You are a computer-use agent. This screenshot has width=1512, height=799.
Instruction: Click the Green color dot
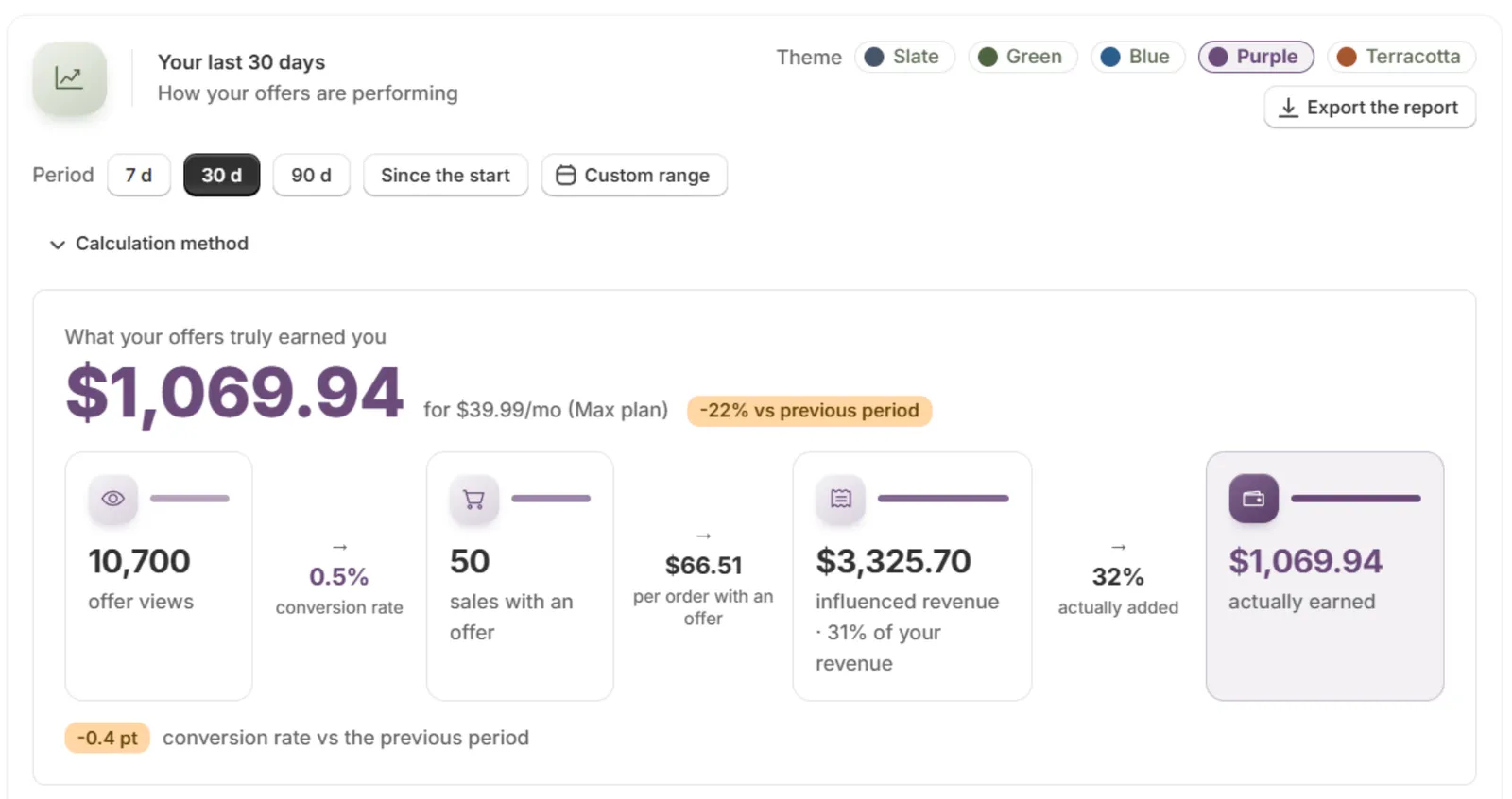point(988,57)
